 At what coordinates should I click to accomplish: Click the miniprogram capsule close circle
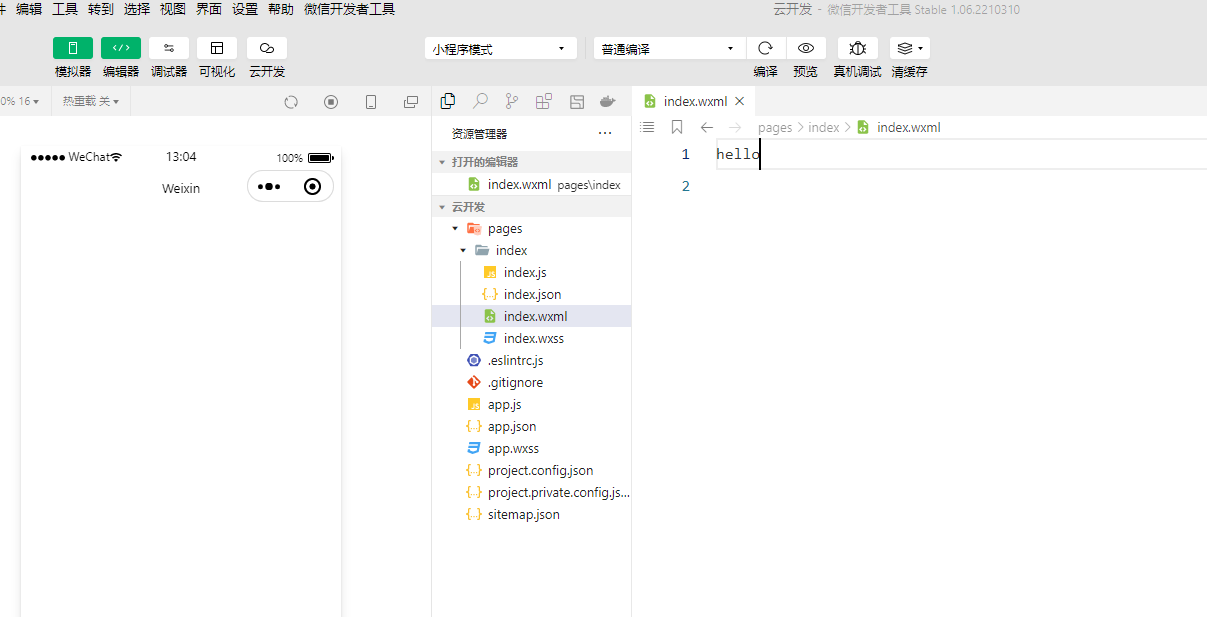click(312, 187)
